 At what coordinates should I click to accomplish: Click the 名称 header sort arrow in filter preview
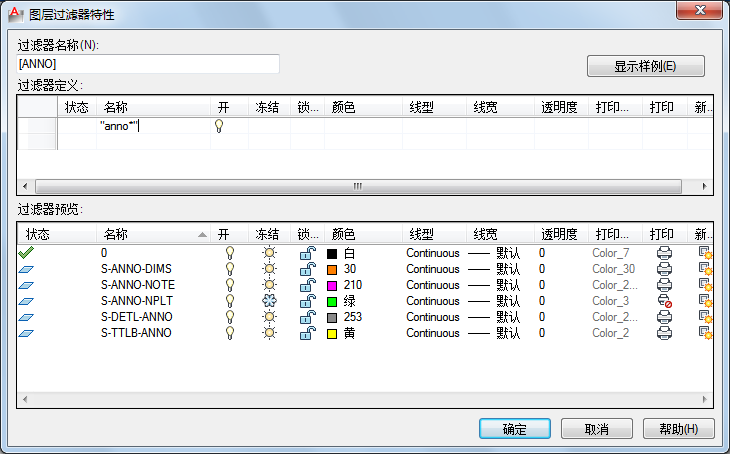pos(203,235)
